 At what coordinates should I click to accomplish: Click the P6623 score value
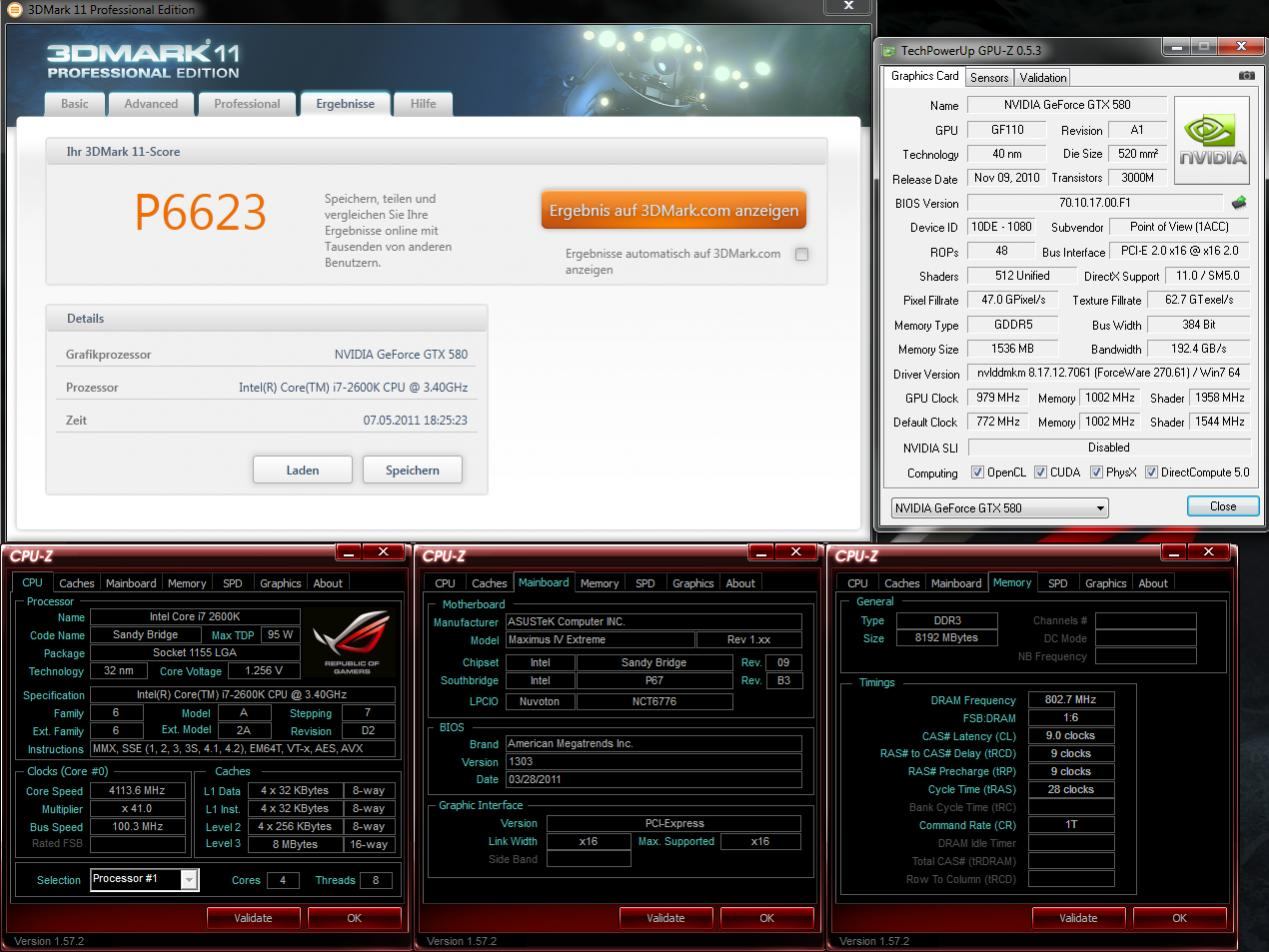(200, 213)
